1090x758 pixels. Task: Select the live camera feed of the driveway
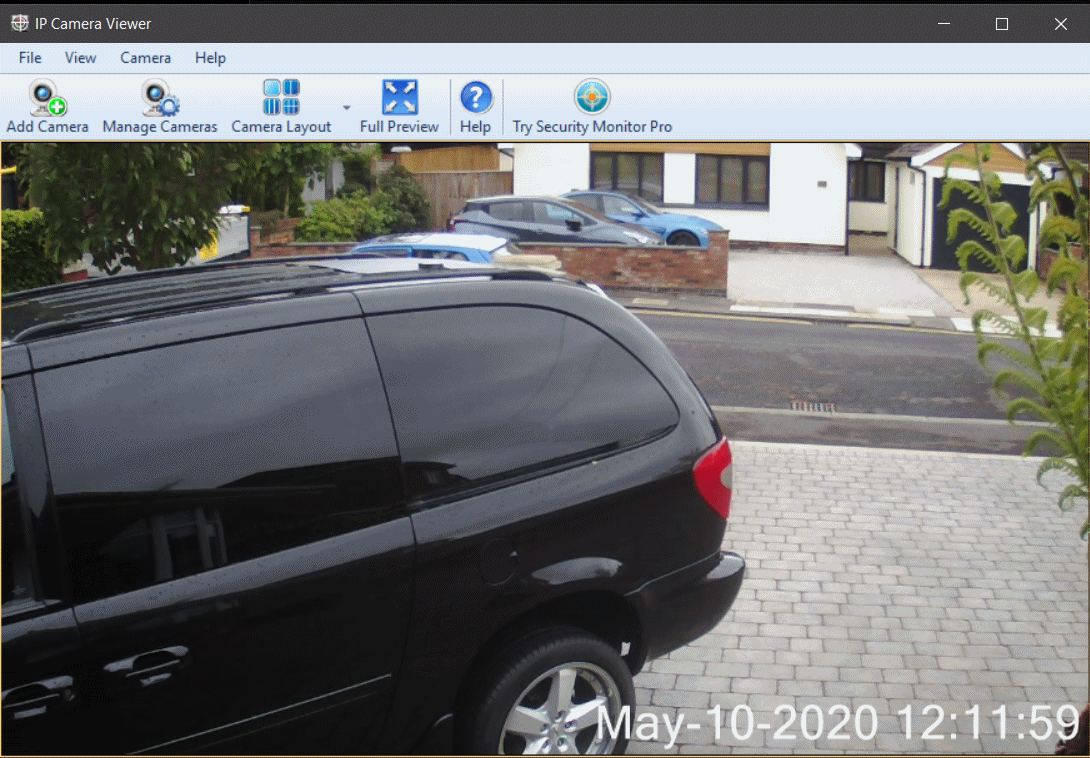click(x=545, y=400)
